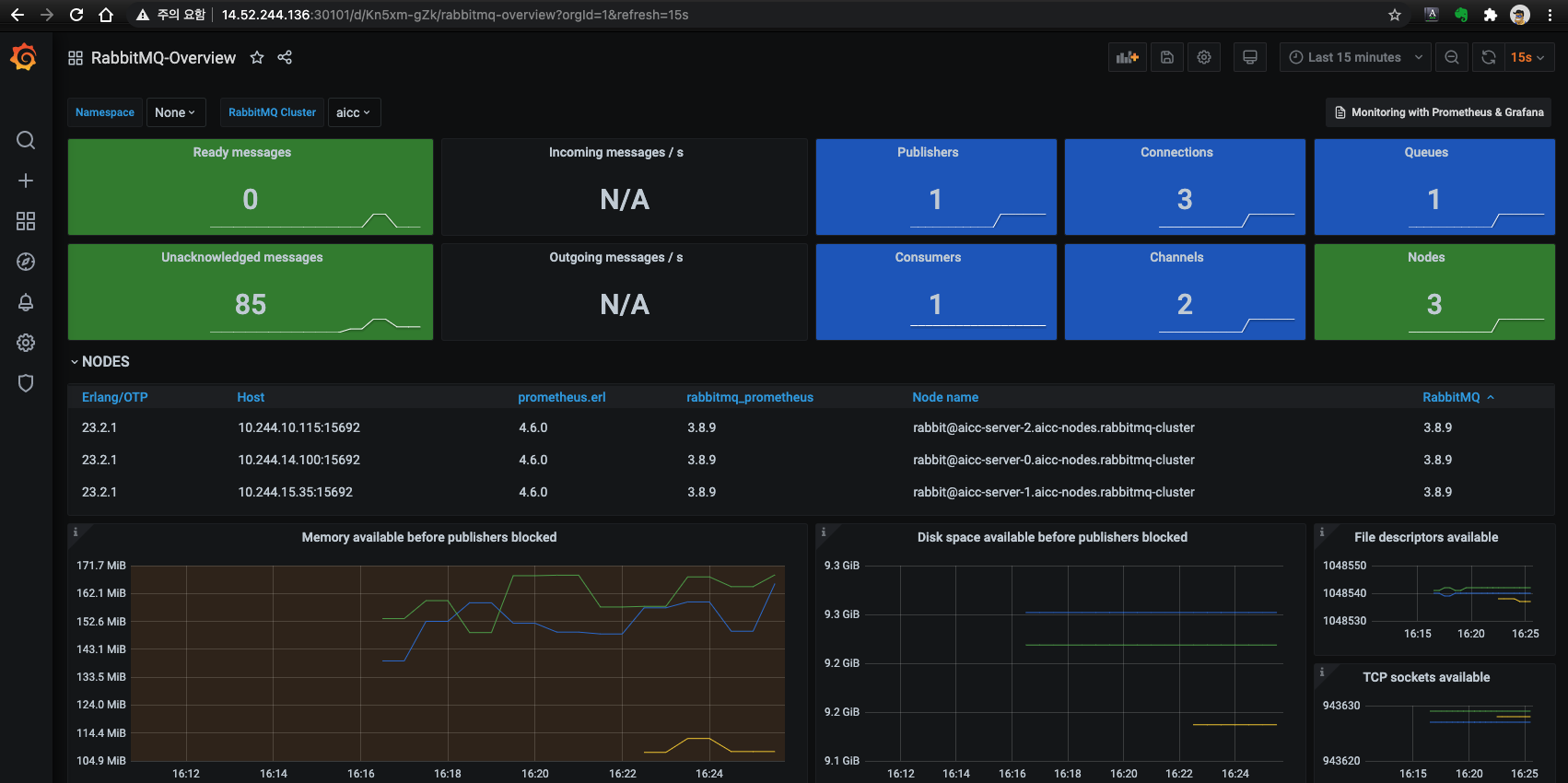Open the Last 15 minutes time picker
Viewport: 1568px width, 783px height.
pos(1355,57)
